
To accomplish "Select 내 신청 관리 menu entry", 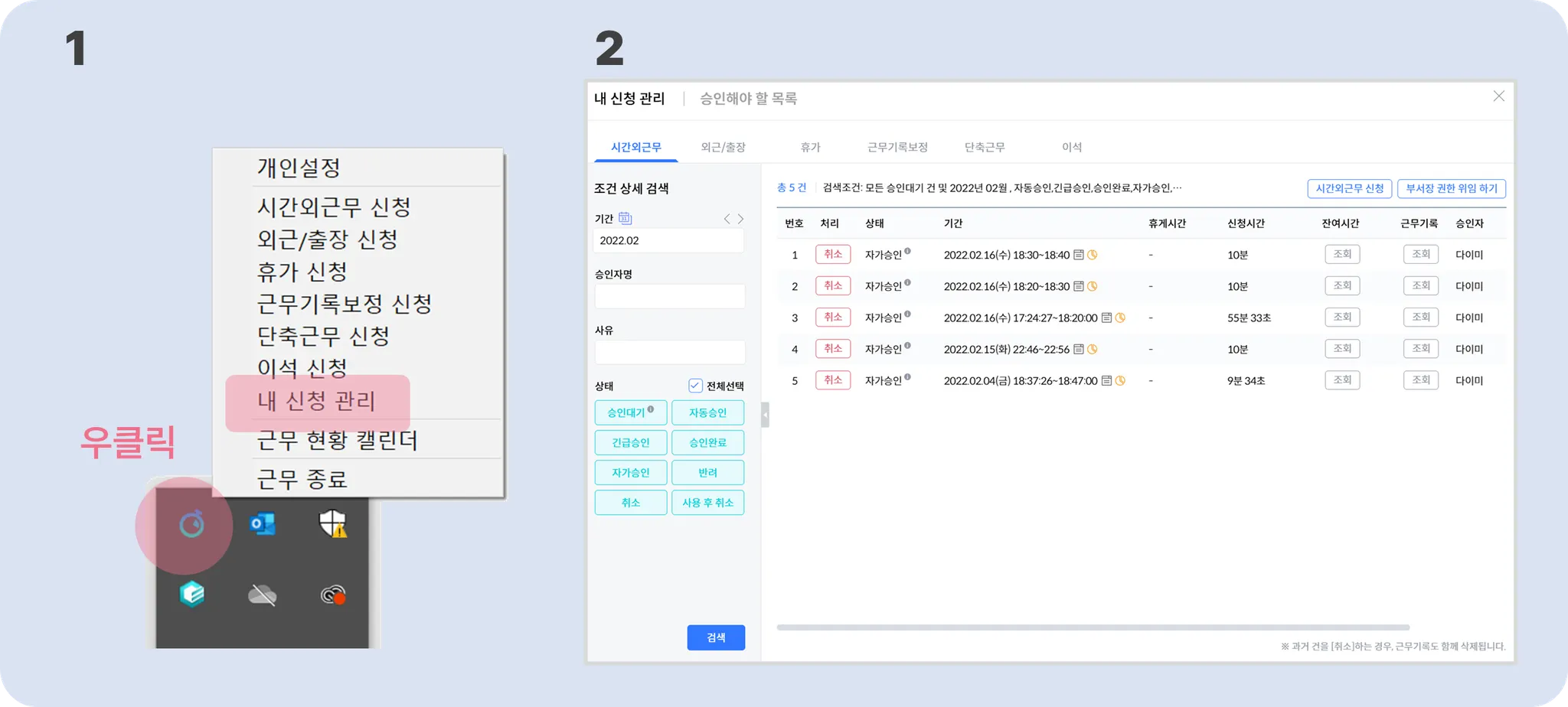I will [317, 401].
